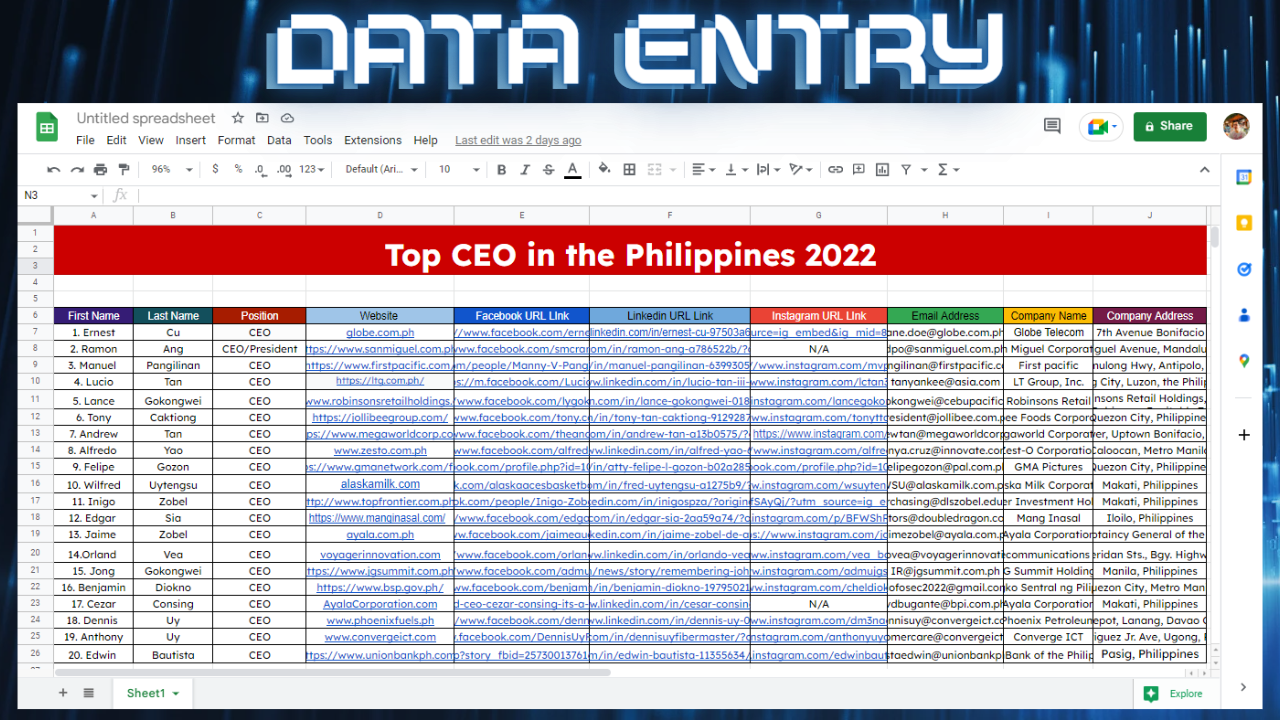The height and width of the screenshot is (720, 1280).
Task: Open the Extensions menu
Action: tap(373, 141)
